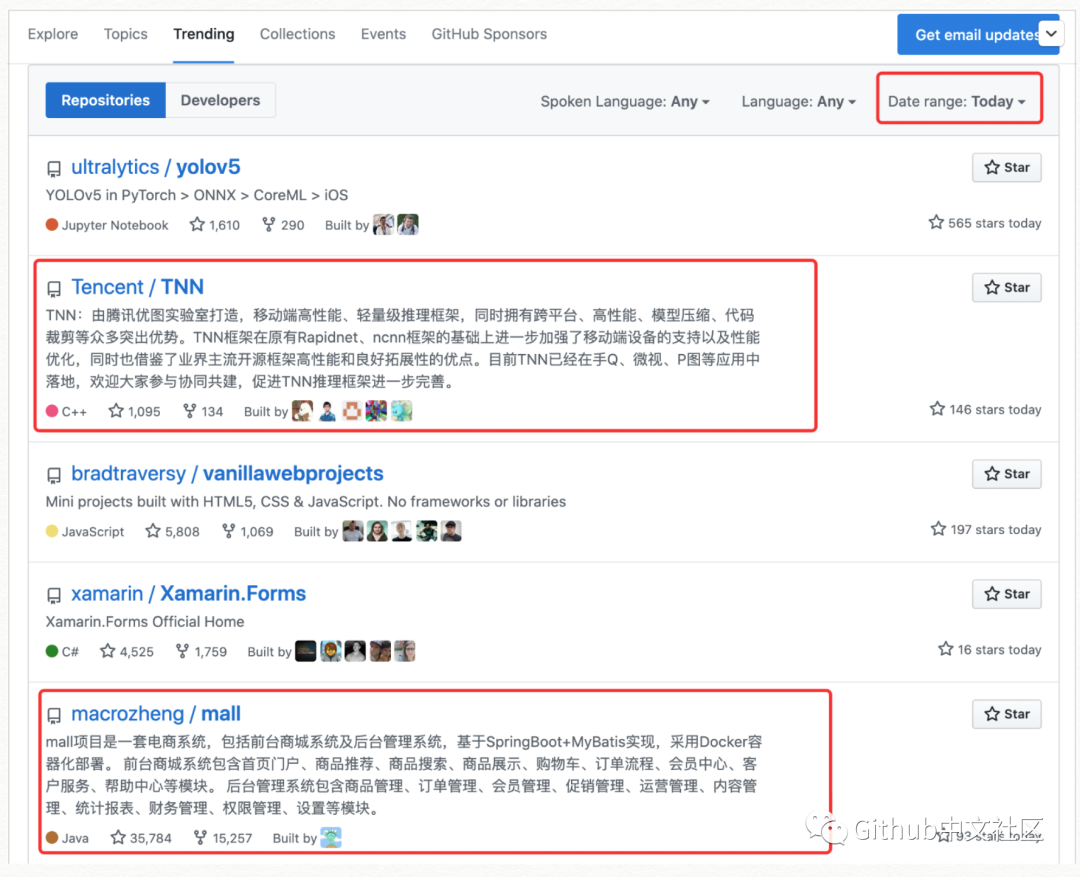
Task: Click repo icon beside macrozheng / mall
Action: point(54,715)
